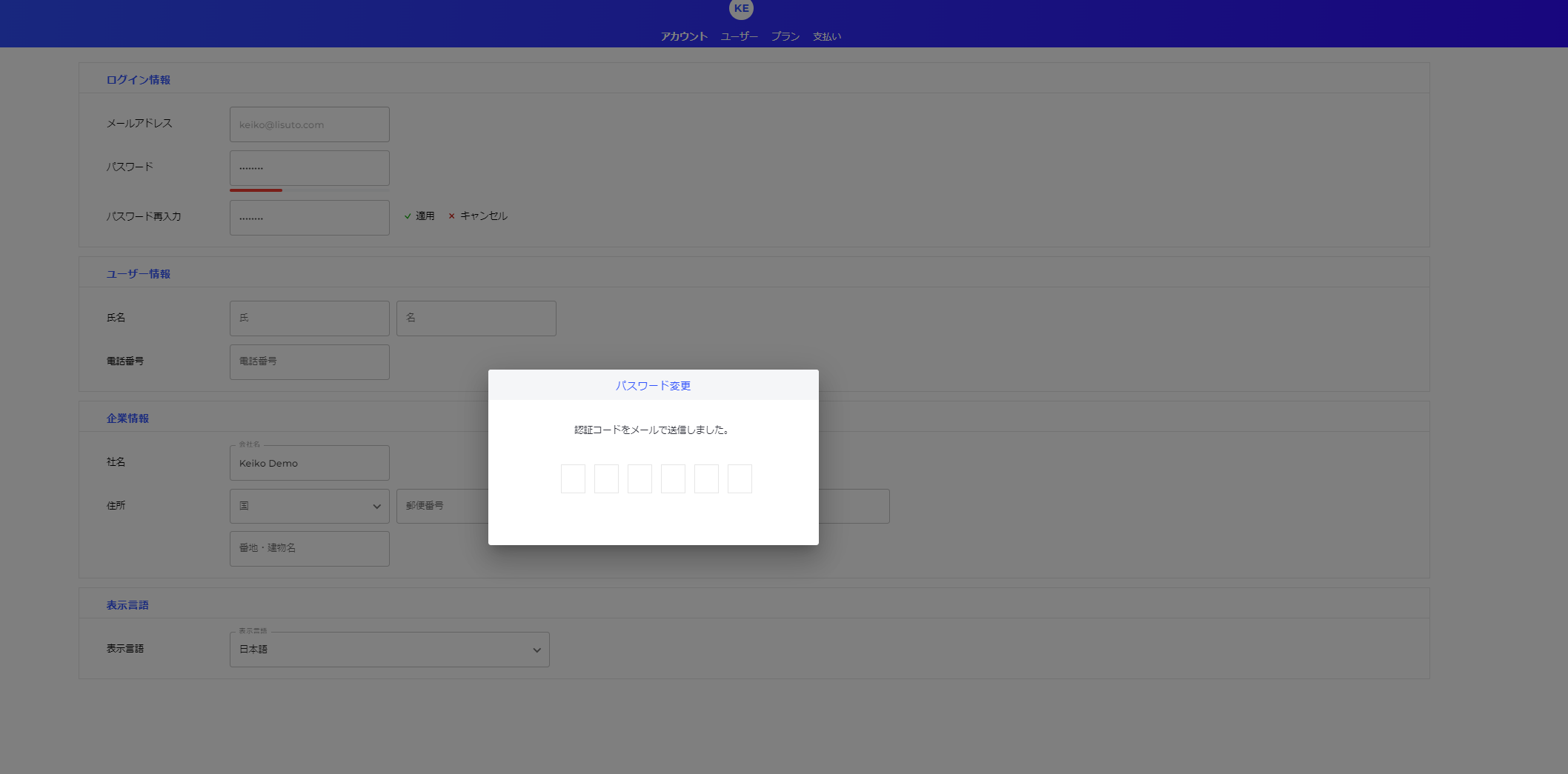Click the 氏 last name field
Viewport: 1568px width, 774px height.
[x=310, y=318]
